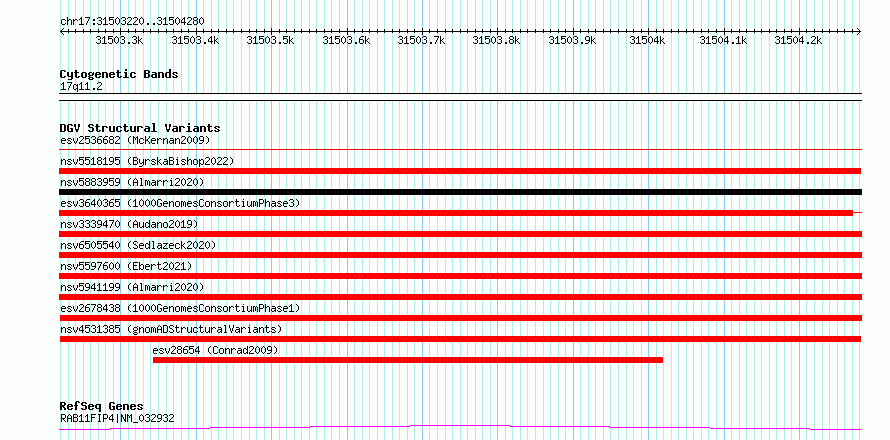Click the esv28654 (Conrad2009) variant label

[216, 350]
